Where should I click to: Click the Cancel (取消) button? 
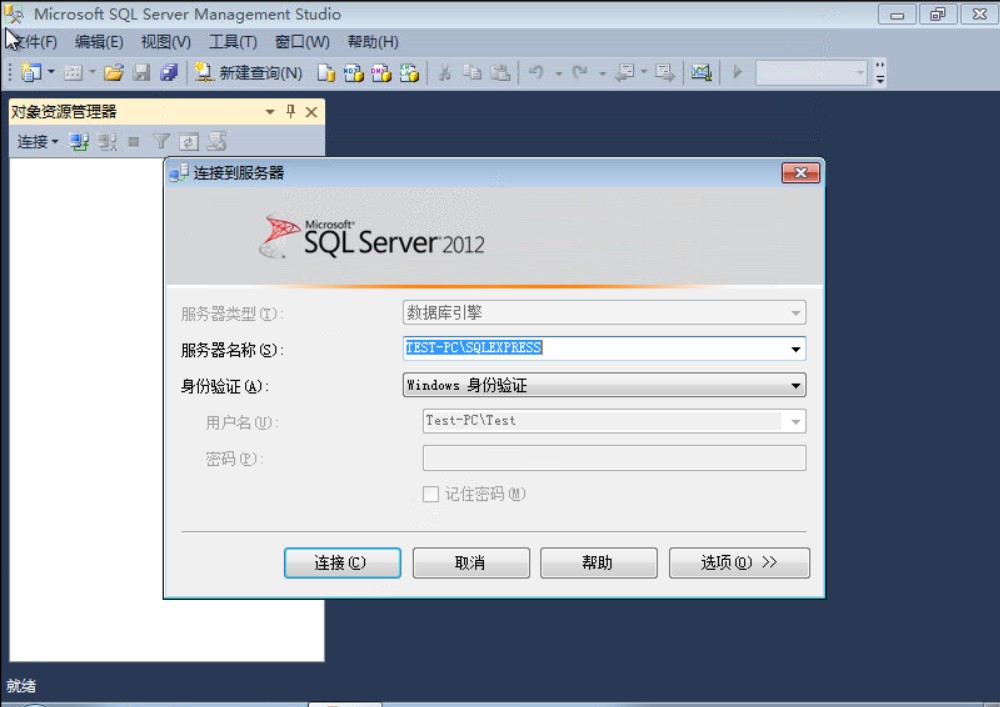point(470,563)
